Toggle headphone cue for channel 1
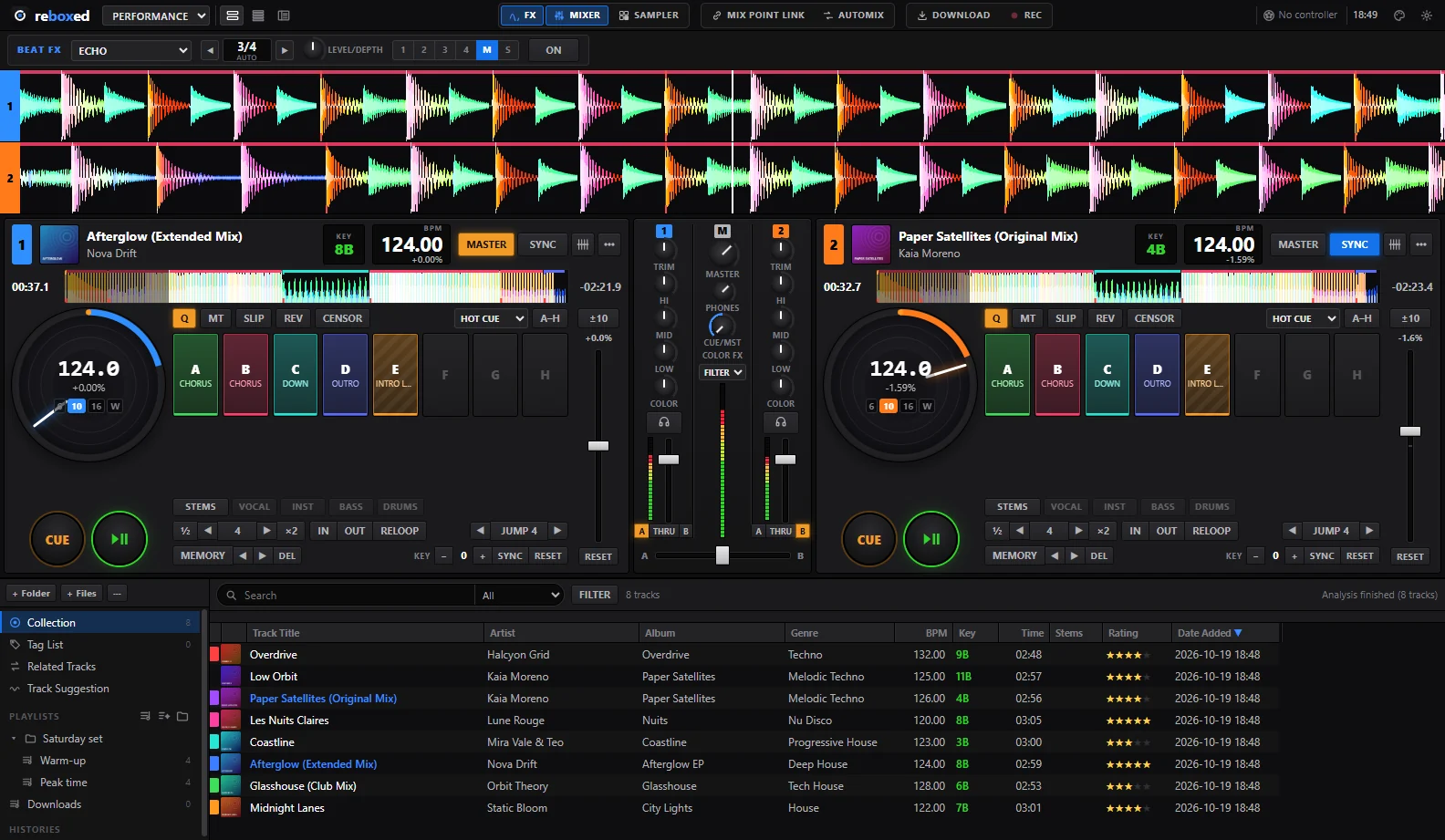Image resolution: width=1445 pixels, height=840 pixels. (x=664, y=422)
